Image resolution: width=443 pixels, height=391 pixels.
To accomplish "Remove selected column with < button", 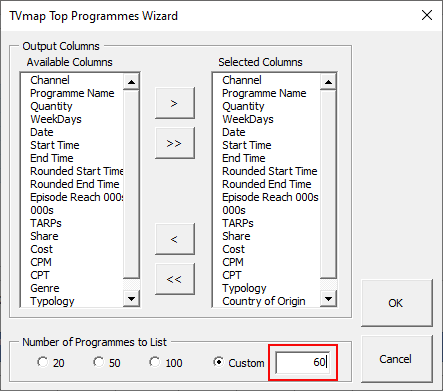I will [x=175, y=239].
